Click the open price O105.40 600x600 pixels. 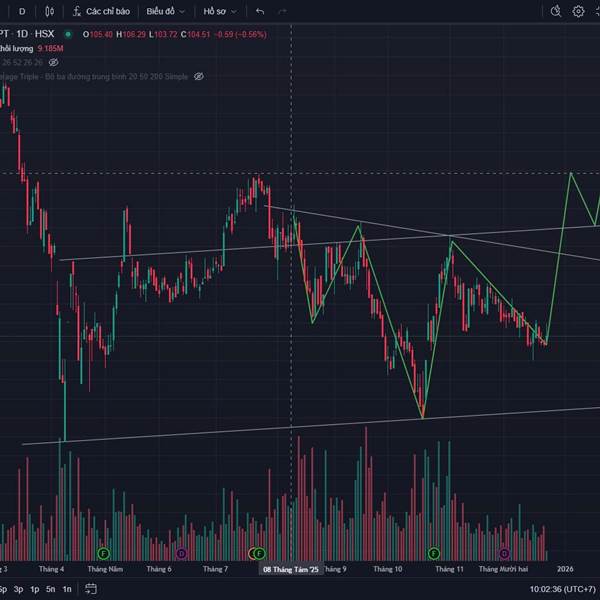tap(98, 34)
